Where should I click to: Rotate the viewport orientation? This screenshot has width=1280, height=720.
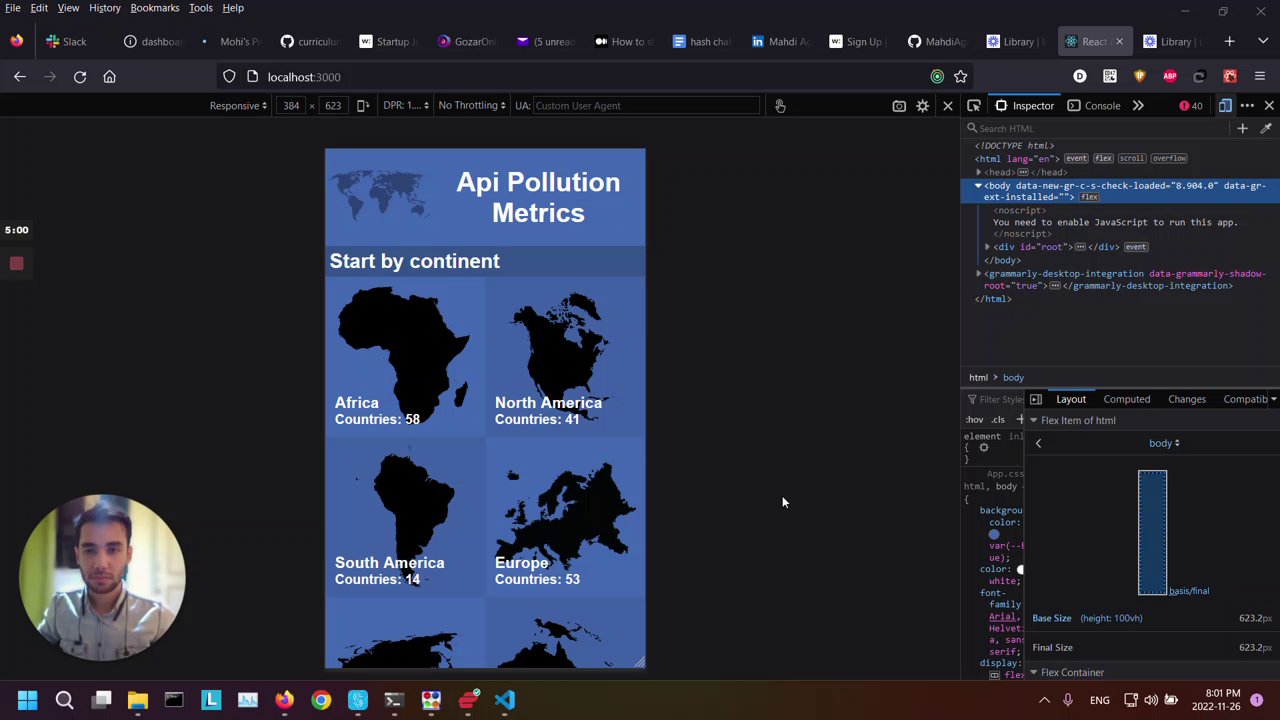(363, 106)
